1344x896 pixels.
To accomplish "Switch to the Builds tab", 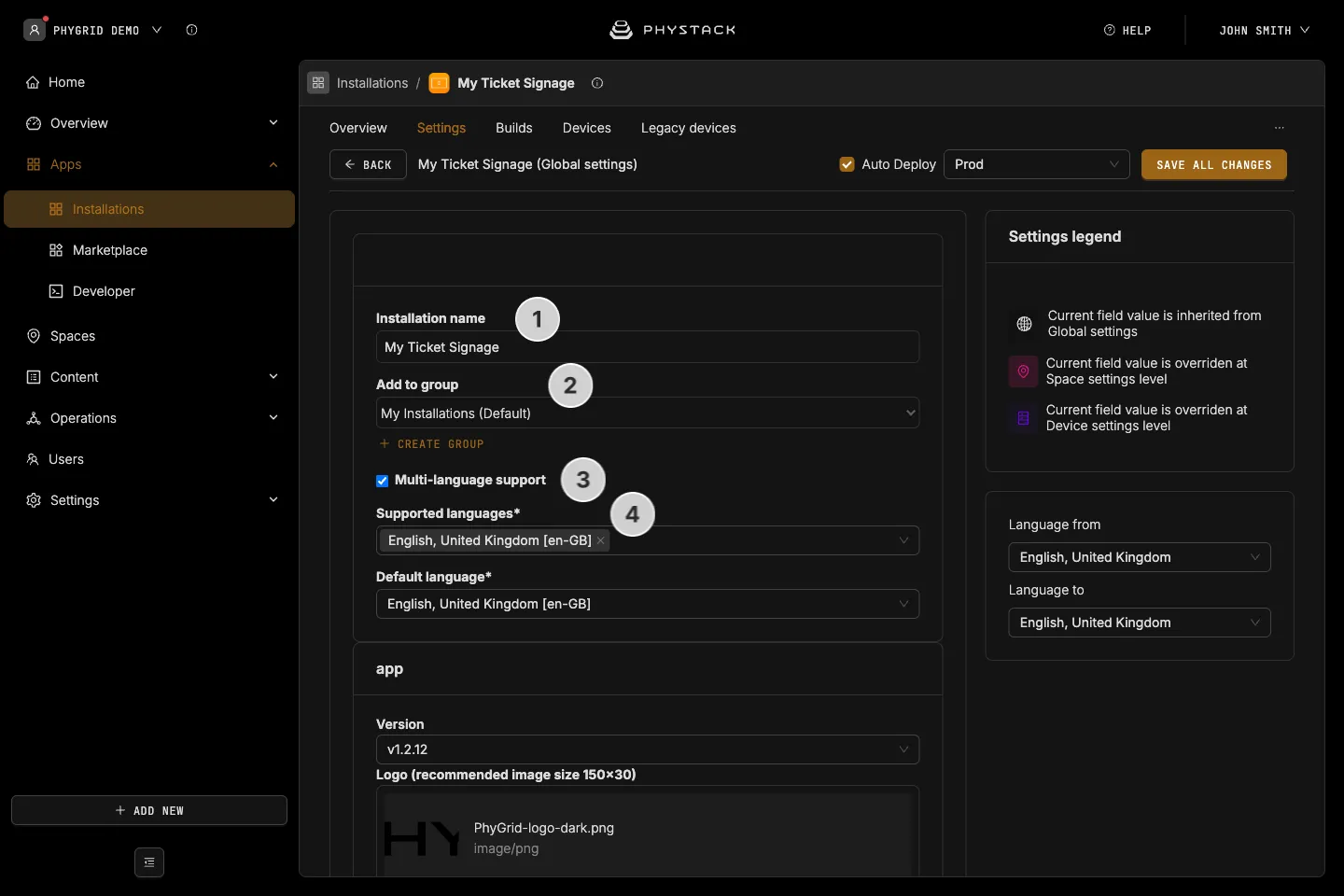I will (514, 128).
